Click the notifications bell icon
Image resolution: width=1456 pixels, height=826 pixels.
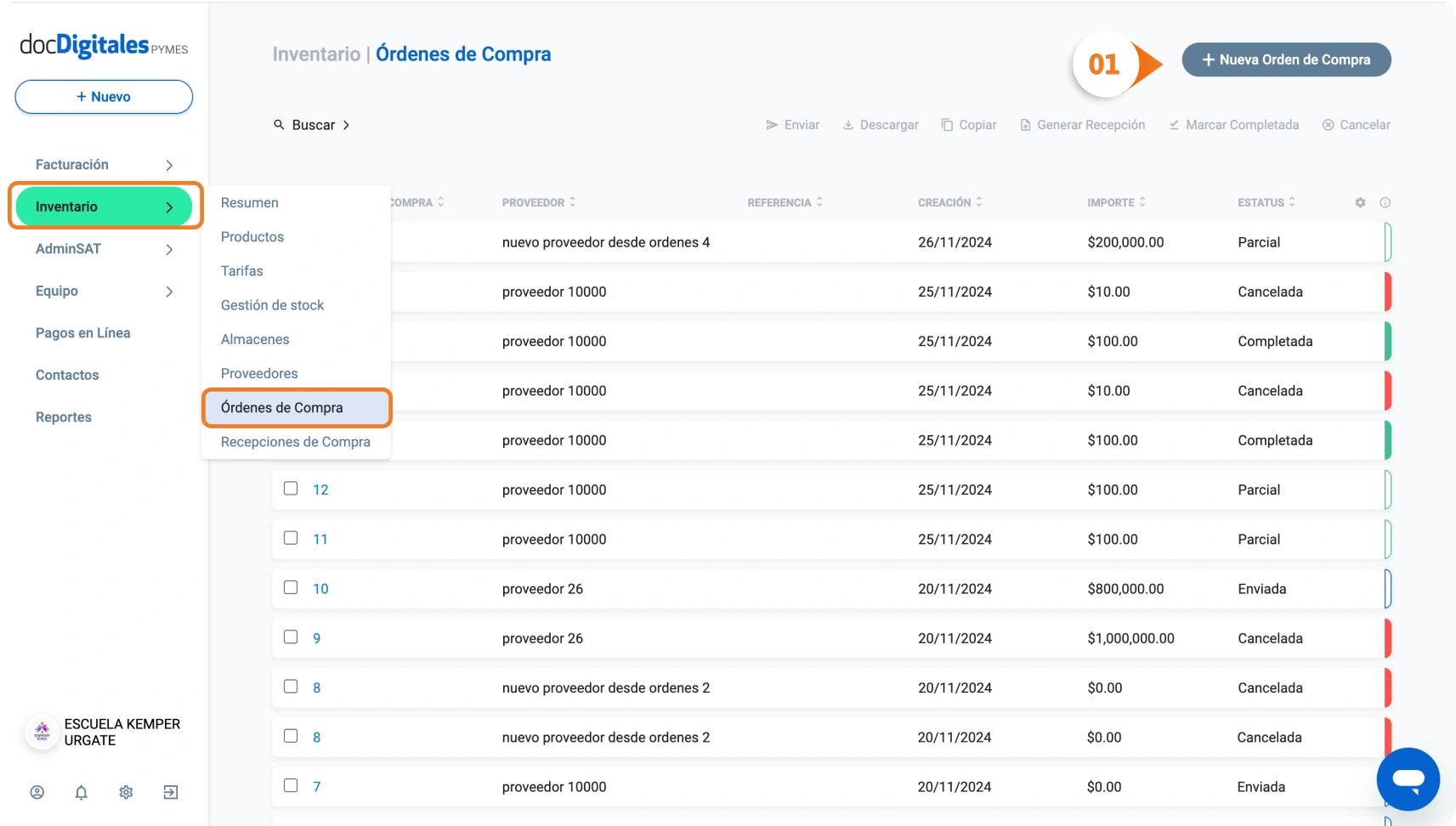click(82, 792)
